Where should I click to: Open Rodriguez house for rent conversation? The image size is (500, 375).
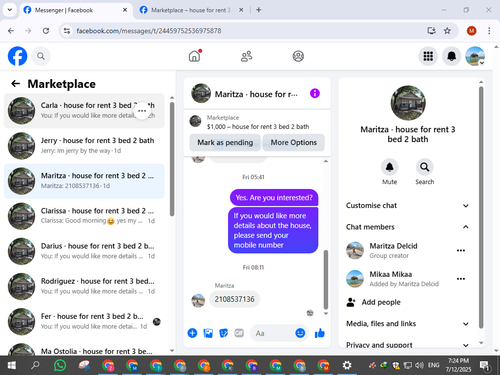coord(84,286)
